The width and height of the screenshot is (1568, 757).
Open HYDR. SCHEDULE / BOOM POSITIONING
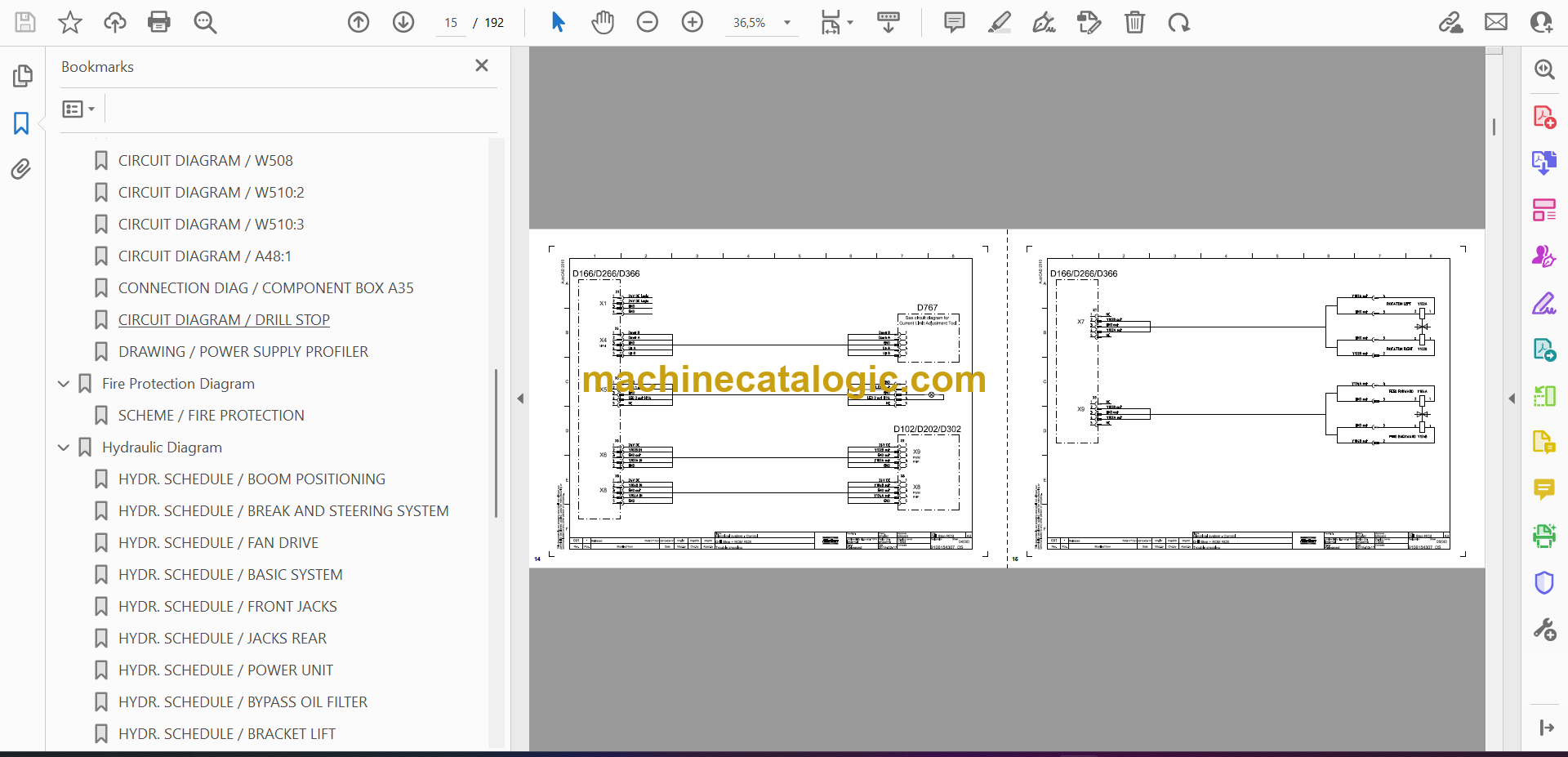(252, 479)
